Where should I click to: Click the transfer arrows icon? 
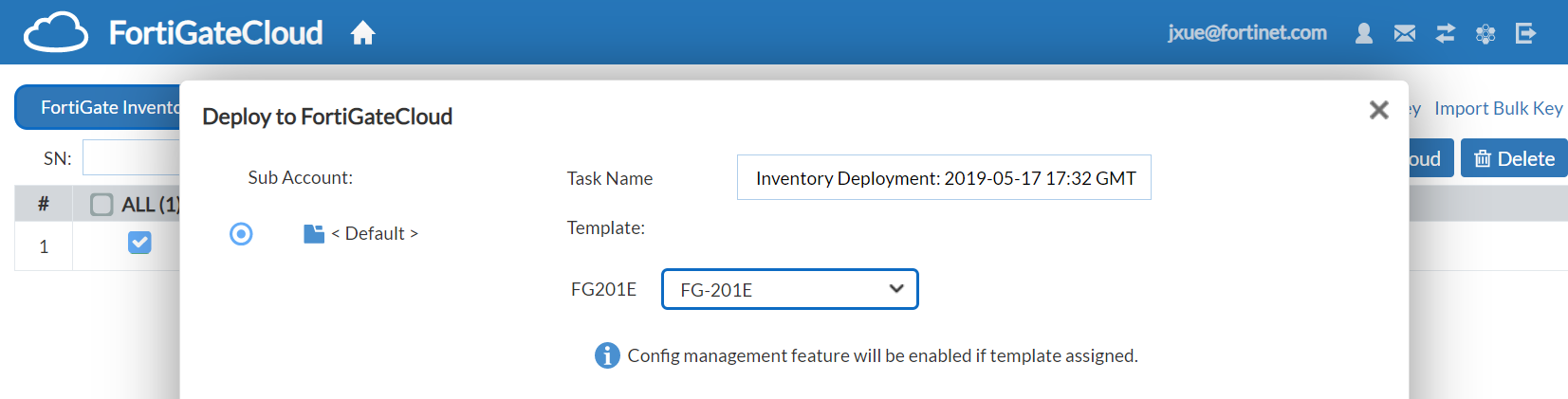(1445, 33)
